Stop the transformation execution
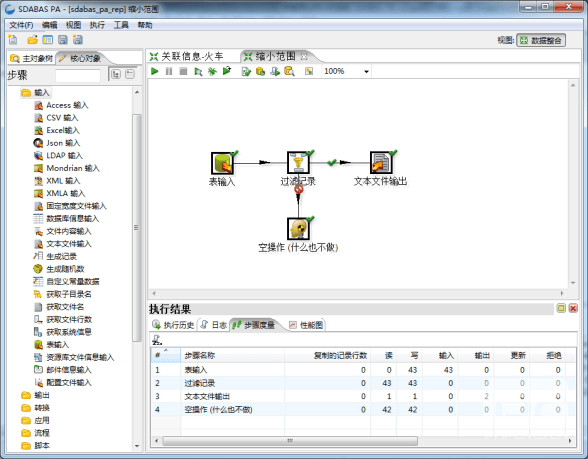Image resolution: width=588 pixels, height=459 pixels. pos(183,71)
